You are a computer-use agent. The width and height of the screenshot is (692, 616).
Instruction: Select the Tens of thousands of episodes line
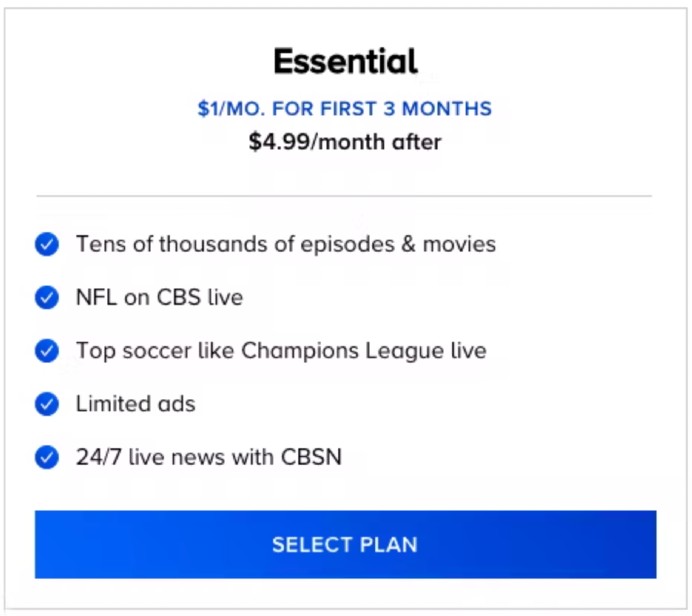tap(285, 244)
